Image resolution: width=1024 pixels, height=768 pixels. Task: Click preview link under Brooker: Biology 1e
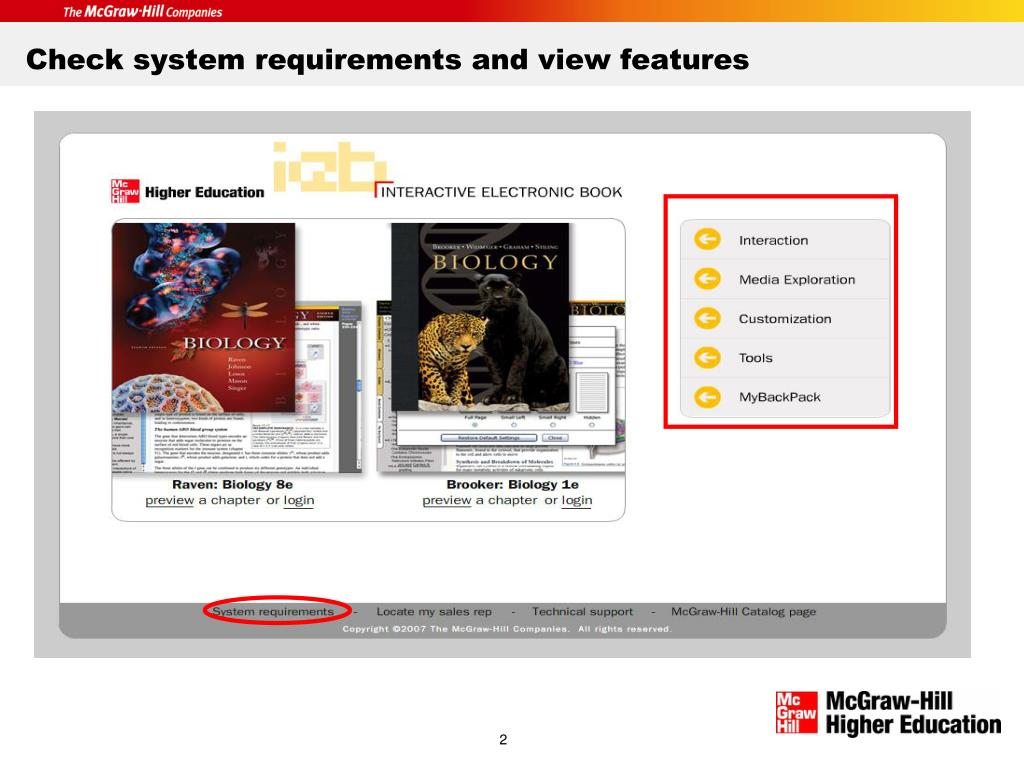(447, 500)
